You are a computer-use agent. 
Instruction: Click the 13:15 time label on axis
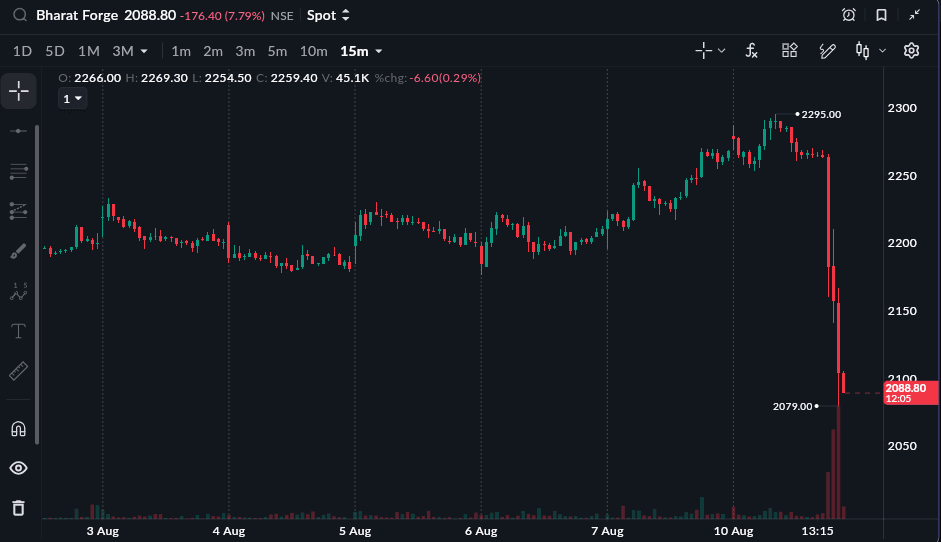817,531
